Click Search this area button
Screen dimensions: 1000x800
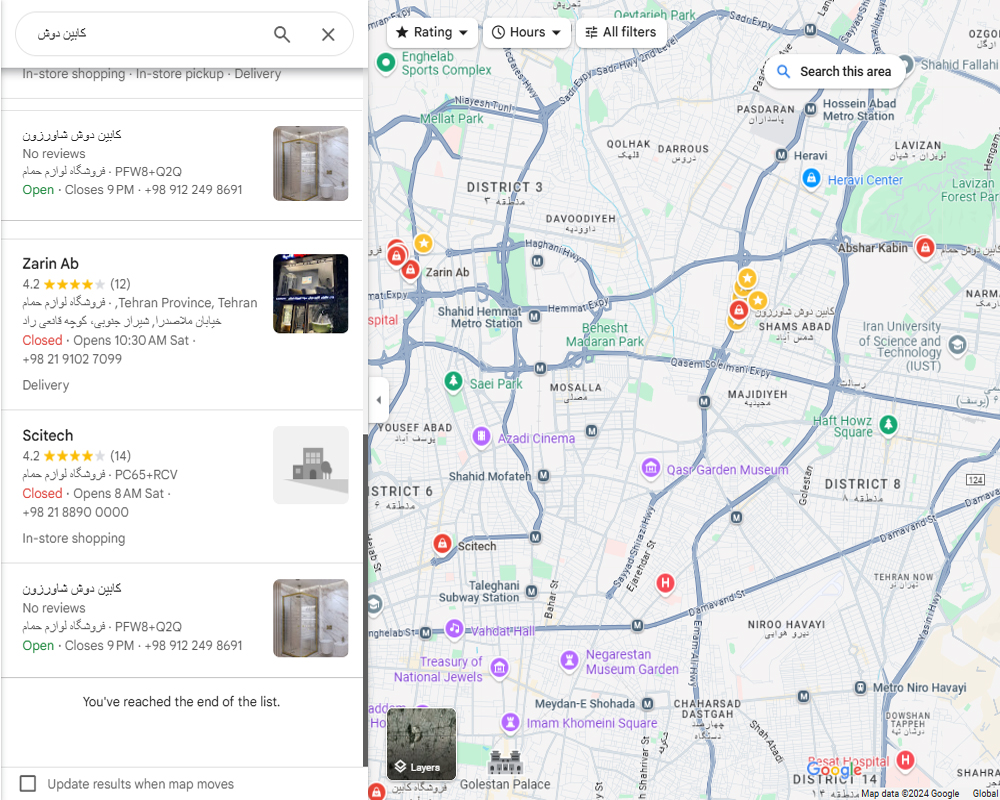835,71
